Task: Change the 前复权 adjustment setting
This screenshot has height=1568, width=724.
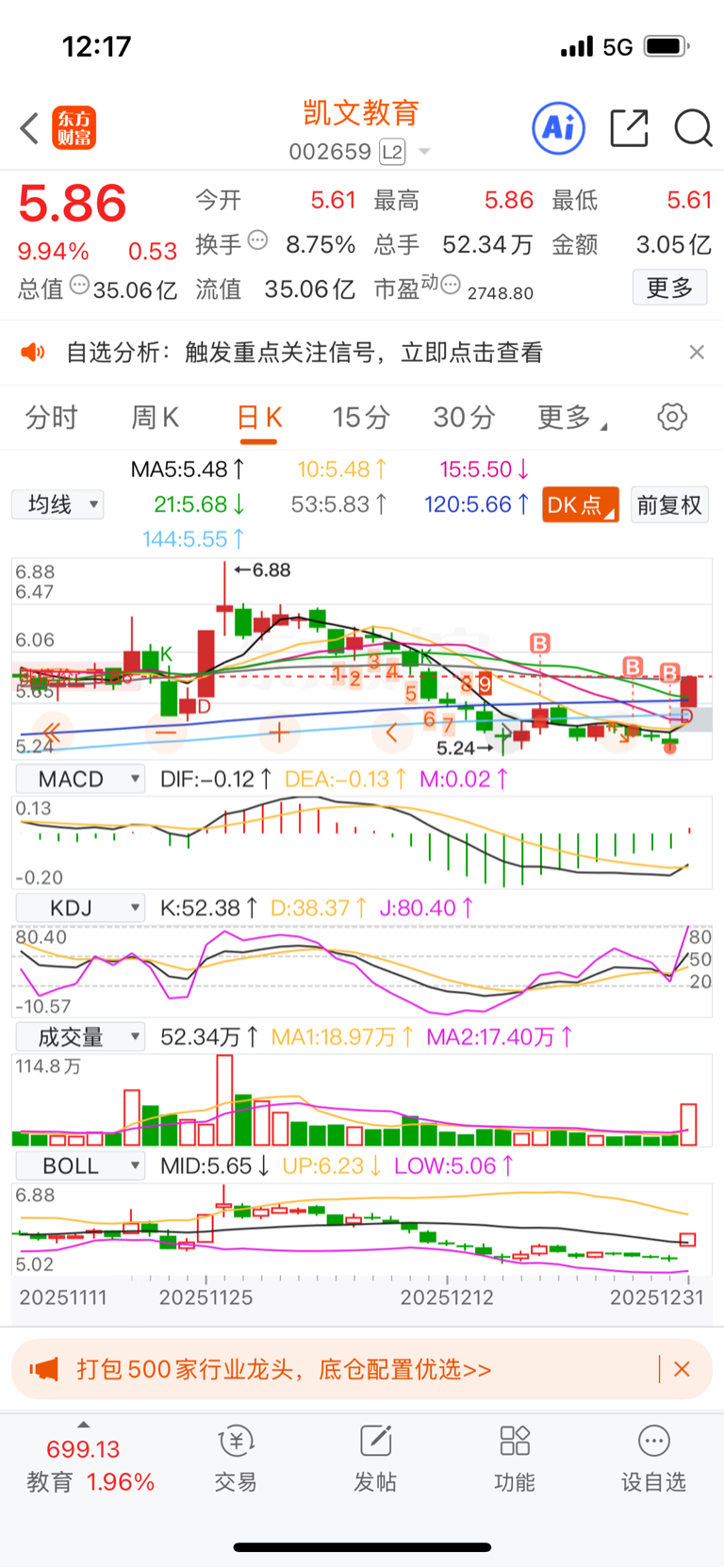Action: coord(669,504)
